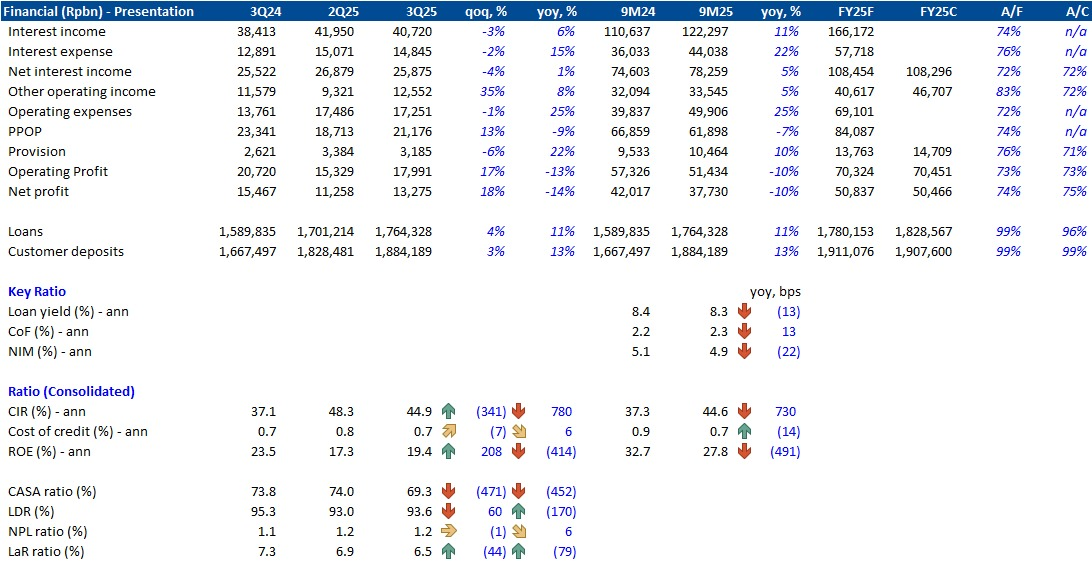Image resolution: width=1092 pixels, height=561 pixels.
Task: Click the Key Ratio section heading
Action: tap(37, 291)
